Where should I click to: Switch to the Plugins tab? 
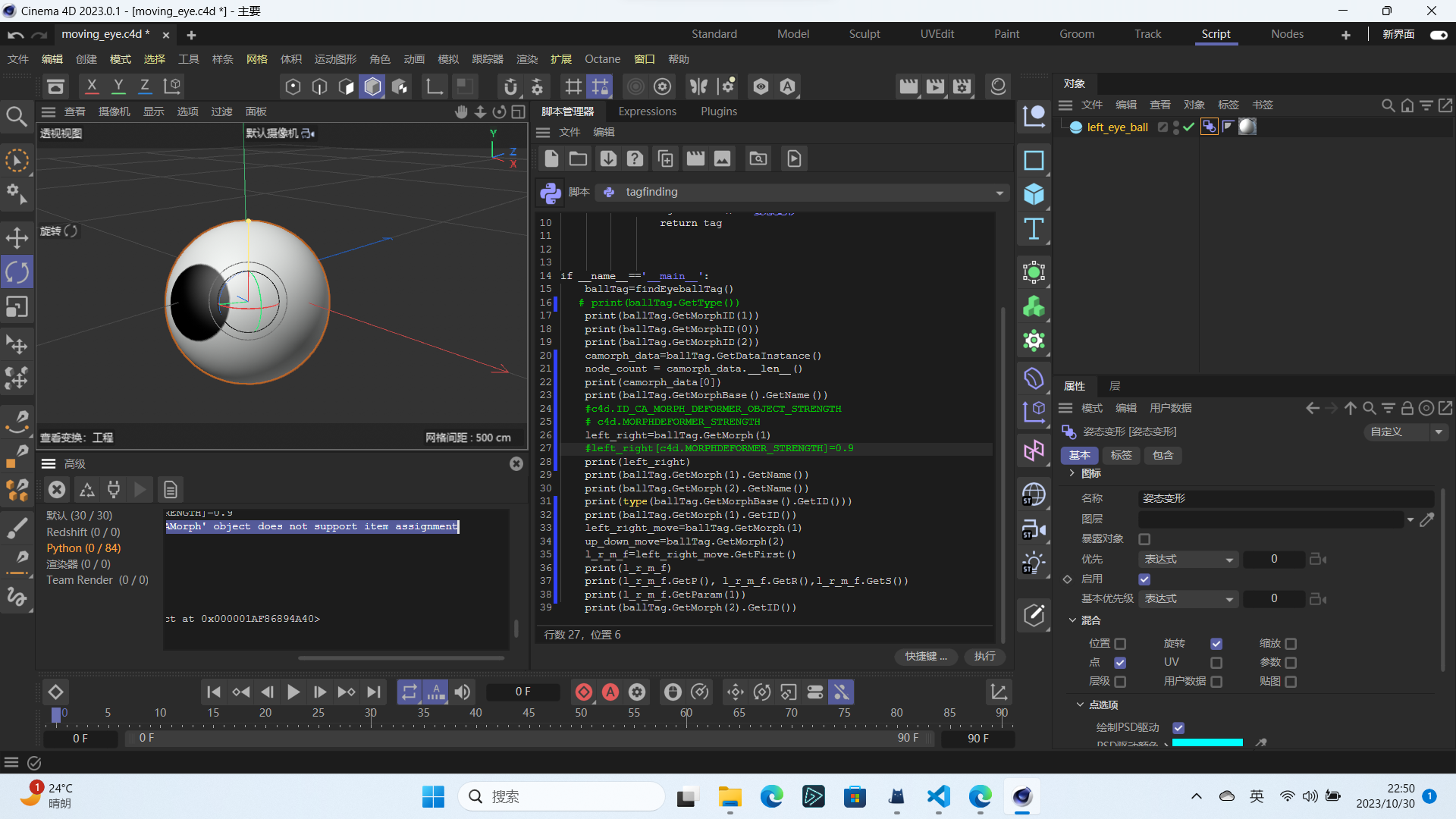click(718, 111)
